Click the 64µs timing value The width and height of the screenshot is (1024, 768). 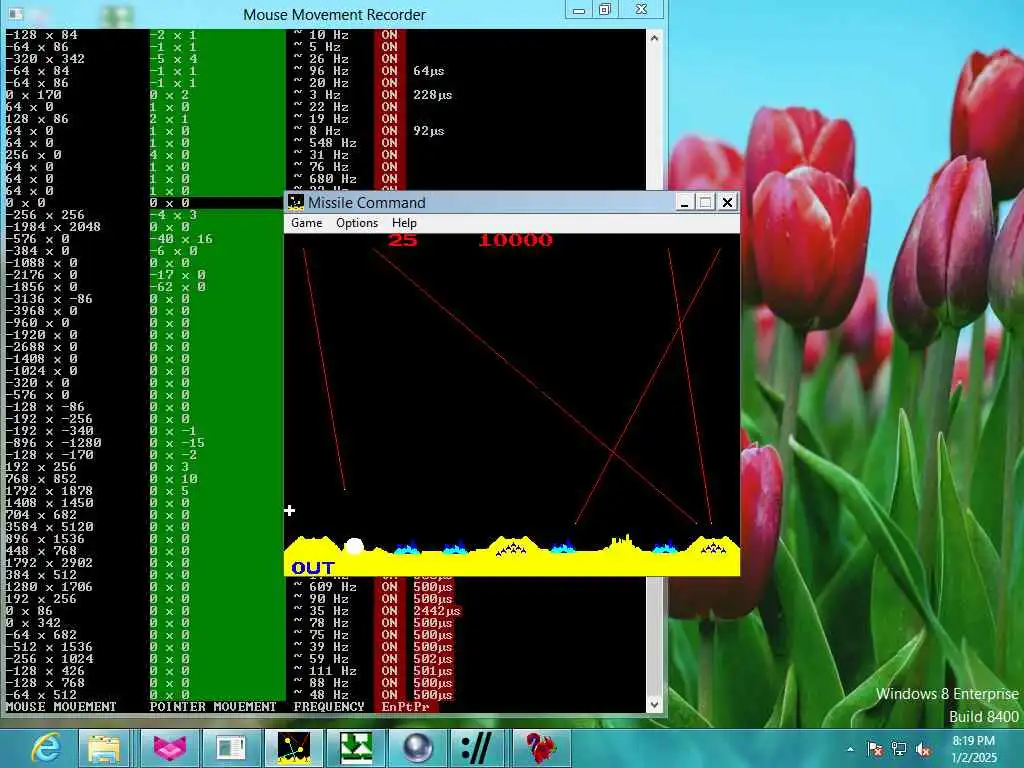point(428,71)
